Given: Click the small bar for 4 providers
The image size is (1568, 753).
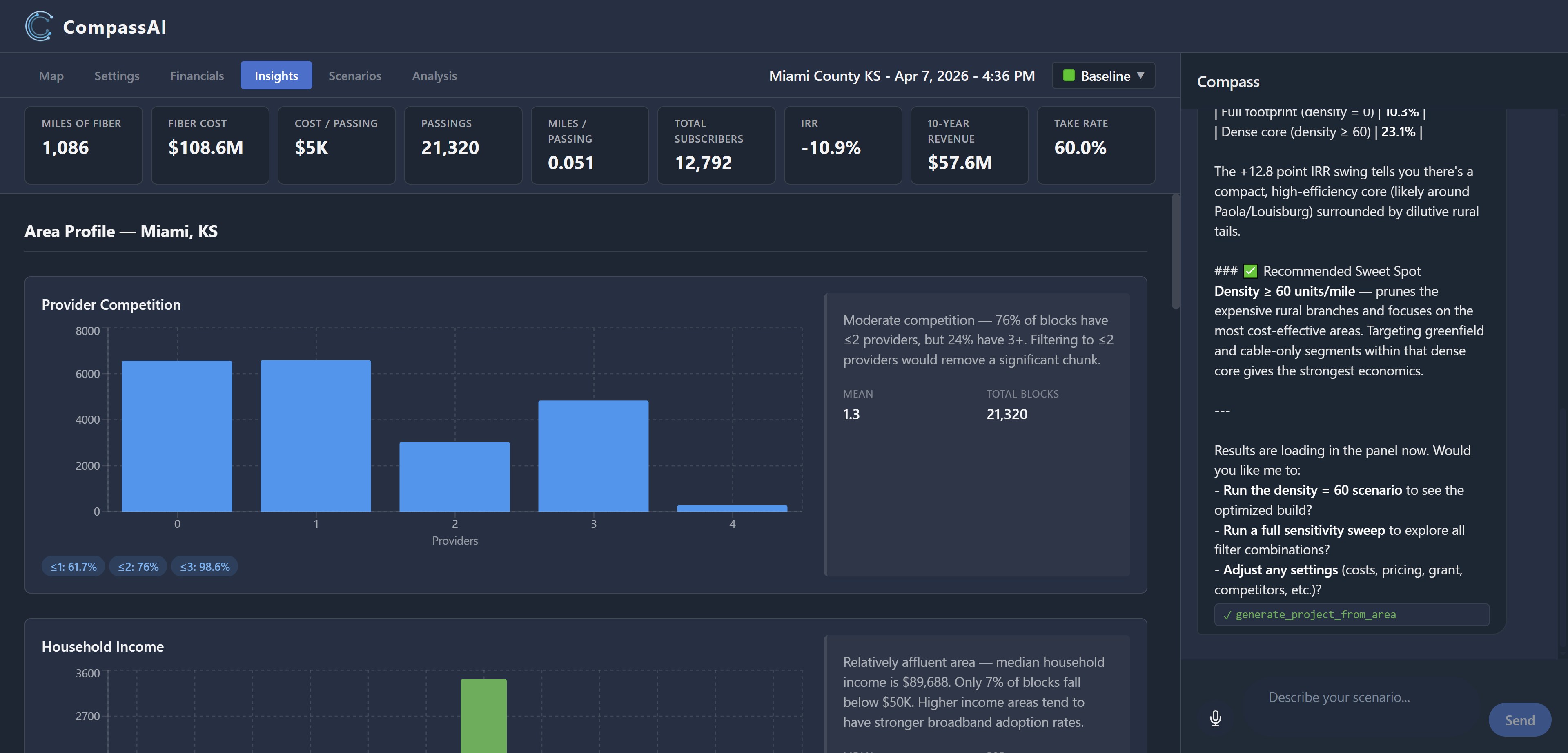Looking at the screenshot, I should point(732,508).
